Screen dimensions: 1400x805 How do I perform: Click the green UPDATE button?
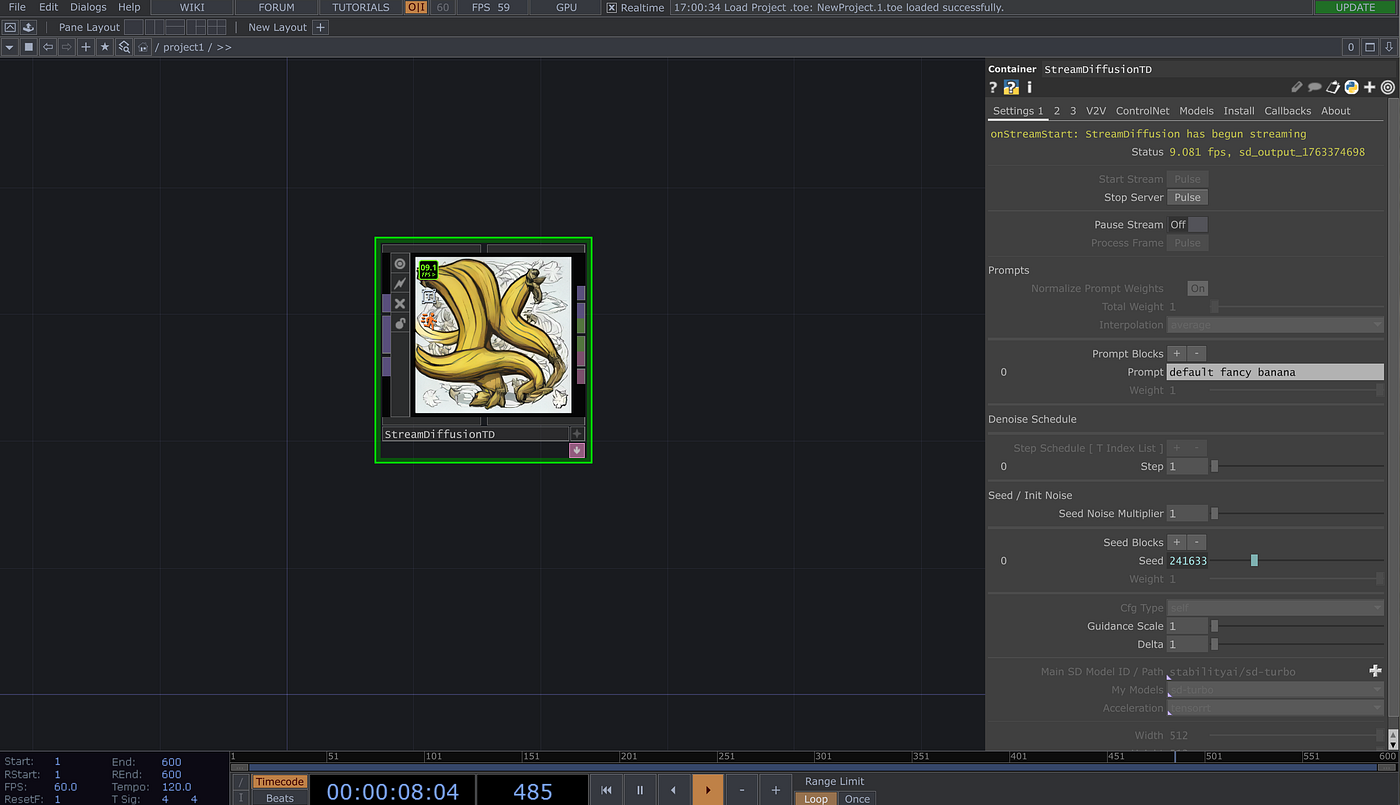coord(1355,7)
